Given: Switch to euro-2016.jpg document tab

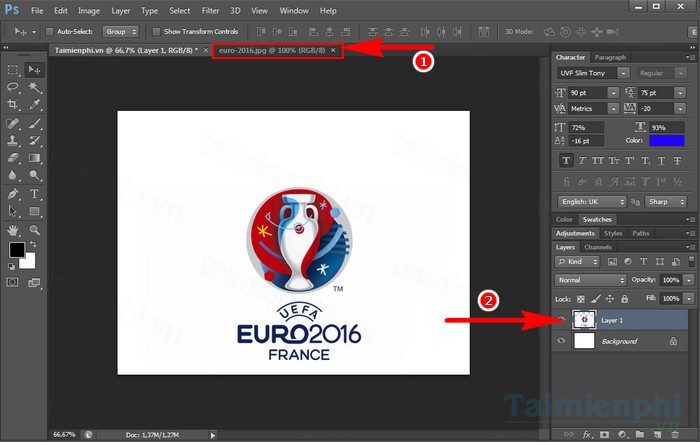Looking at the screenshot, I should click(x=272, y=50).
